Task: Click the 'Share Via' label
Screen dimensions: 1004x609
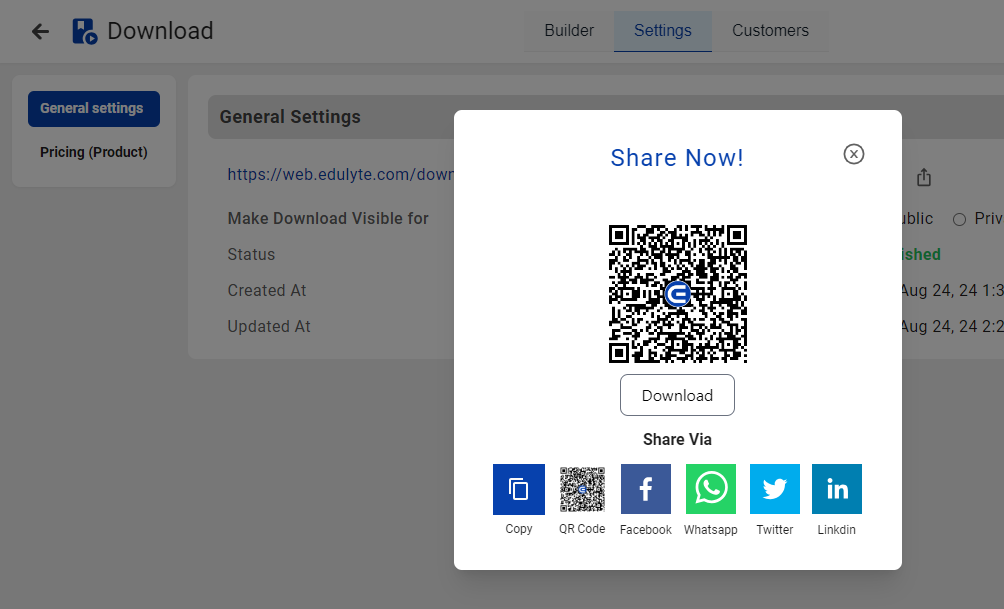Action: coord(677,439)
